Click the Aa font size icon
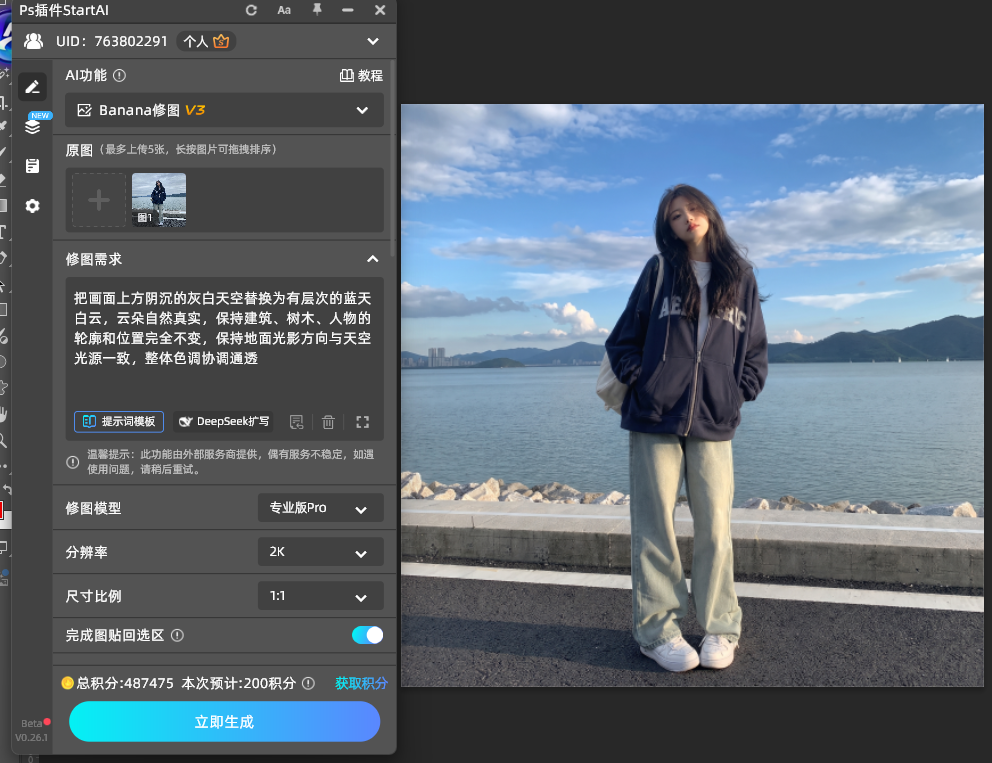Image resolution: width=992 pixels, height=763 pixels. coord(284,10)
